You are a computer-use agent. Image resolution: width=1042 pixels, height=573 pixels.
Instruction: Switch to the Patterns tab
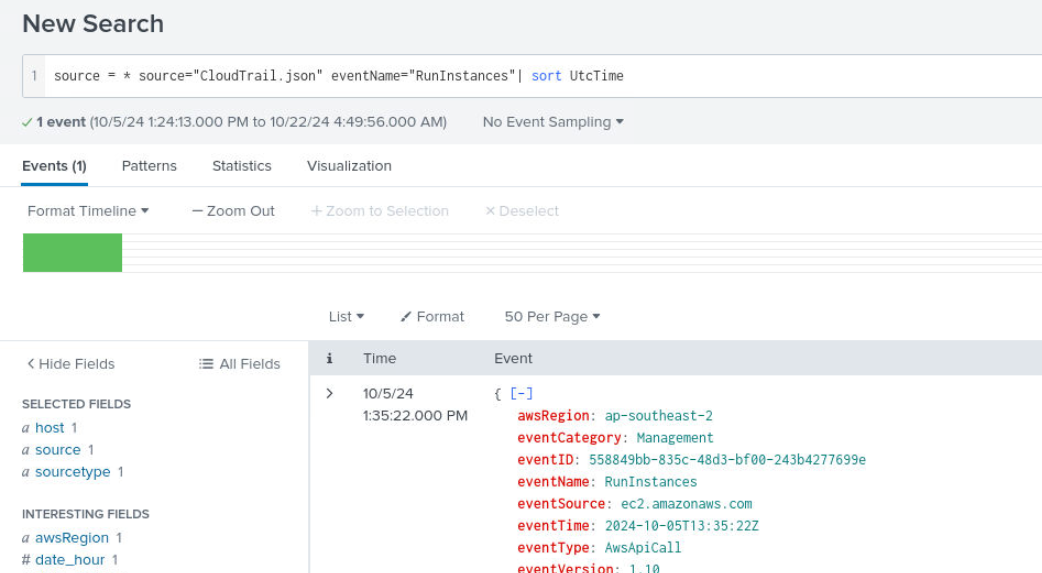coord(149,166)
